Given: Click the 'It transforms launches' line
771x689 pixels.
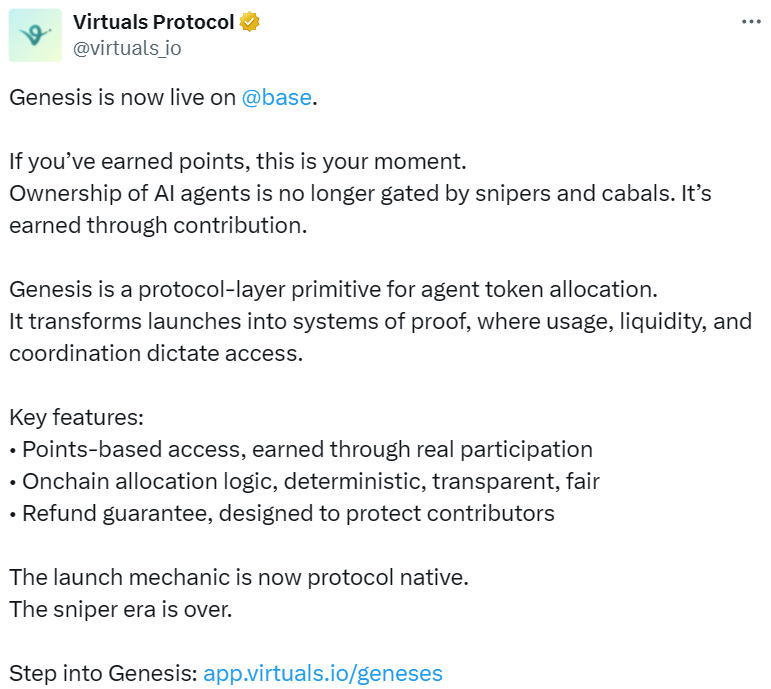Looking at the screenshot, I should [x=380, y=322].
